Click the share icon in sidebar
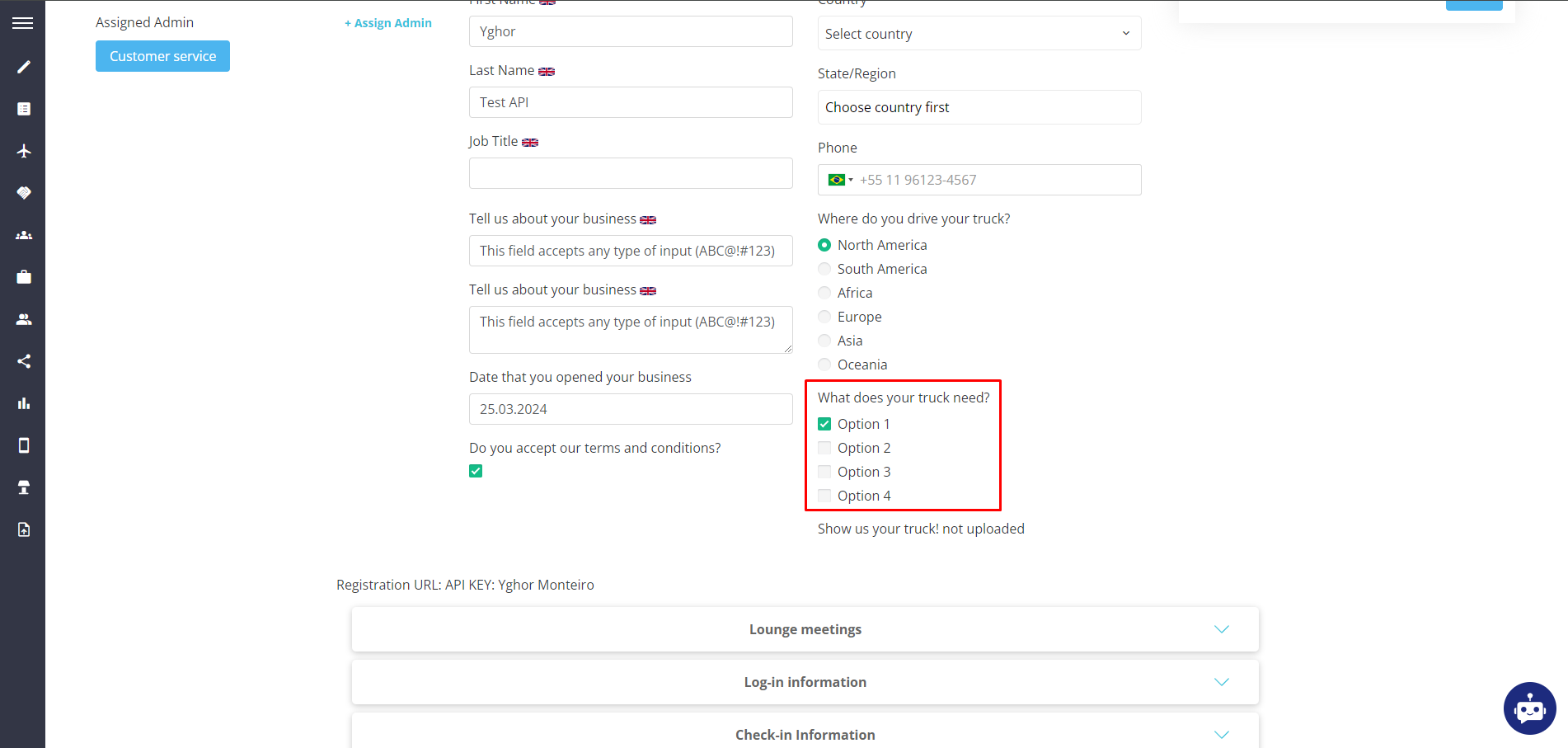The height and width of the screenshot is (748, 1568). [x=23, y=360]
